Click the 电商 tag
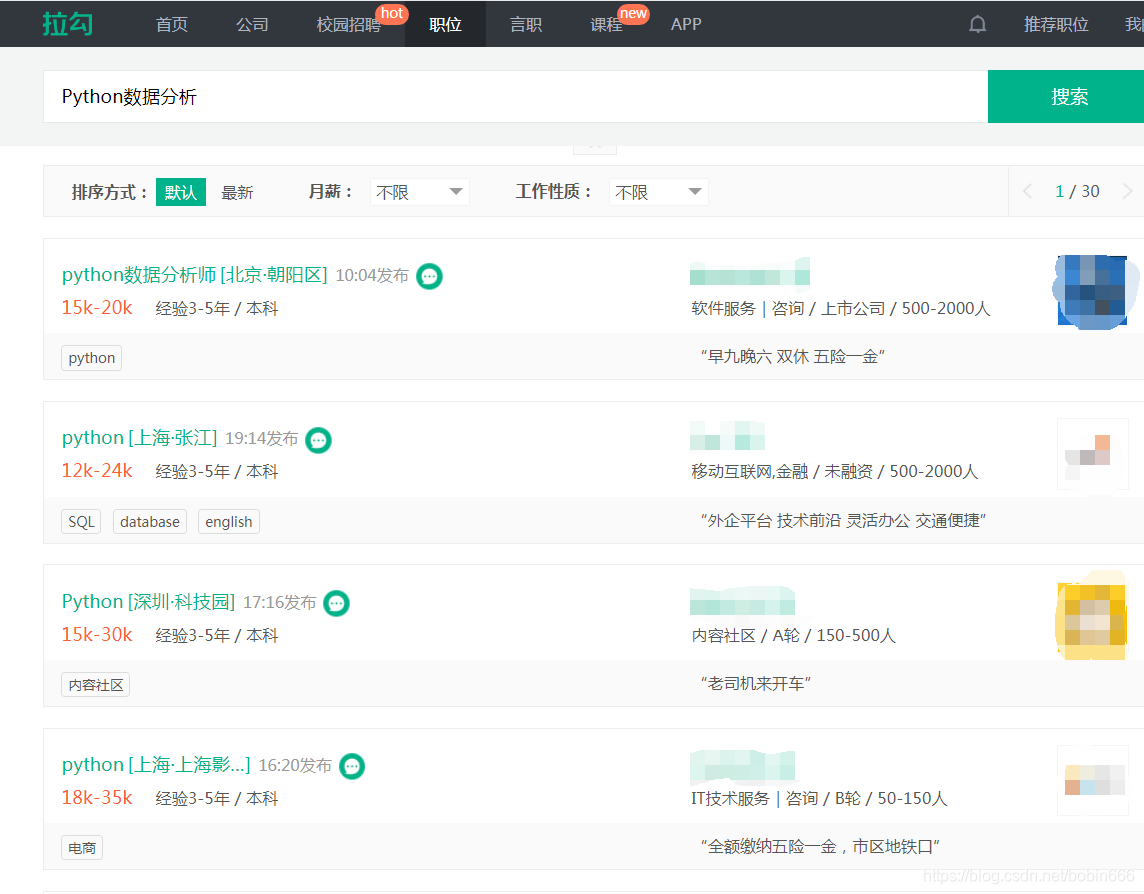Image resolution: width=1144 pixels, height=894 pixels. point(82,848)
